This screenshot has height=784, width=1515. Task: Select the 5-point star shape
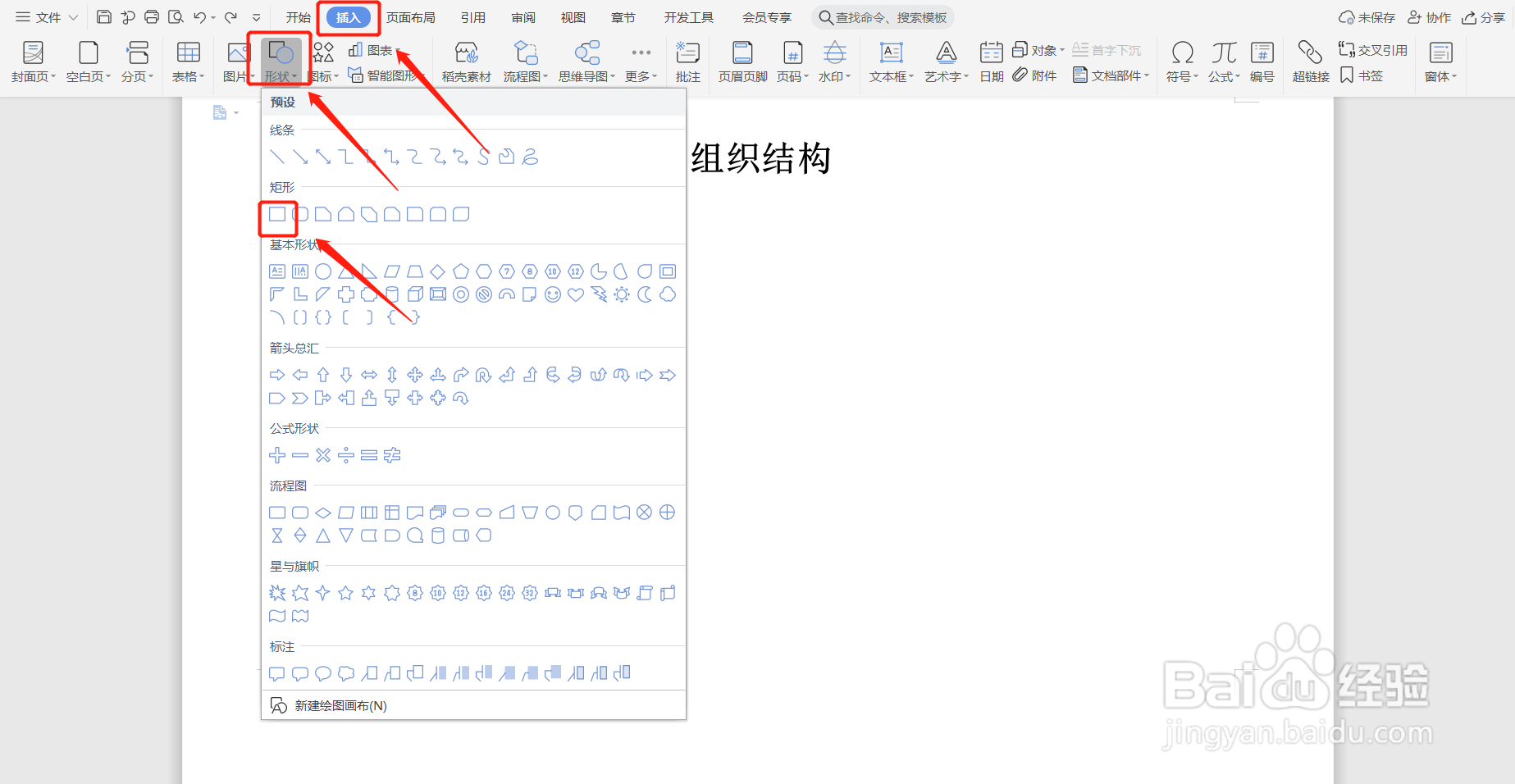click(x=346, y=593)
